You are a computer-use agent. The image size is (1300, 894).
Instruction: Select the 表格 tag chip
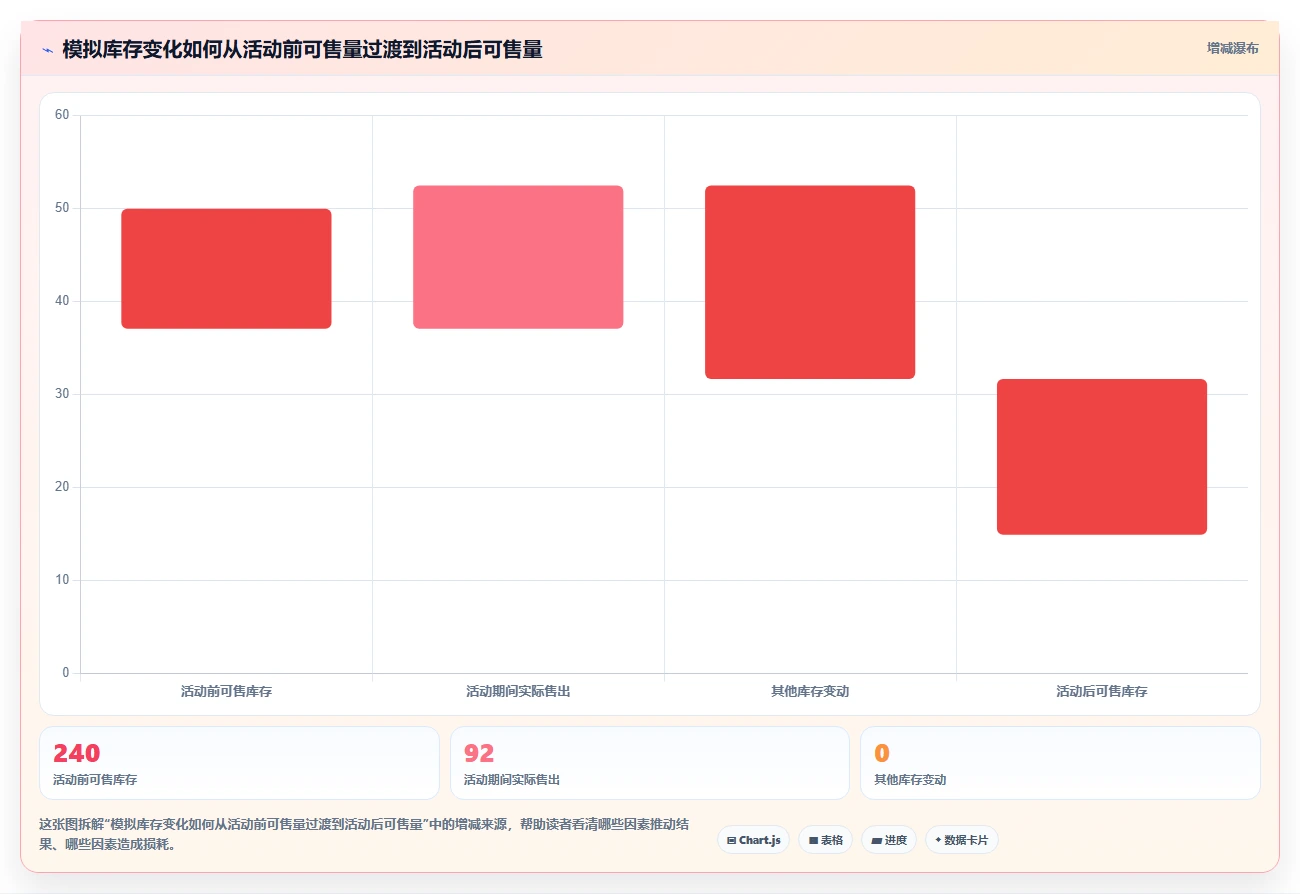coord(825,840)
